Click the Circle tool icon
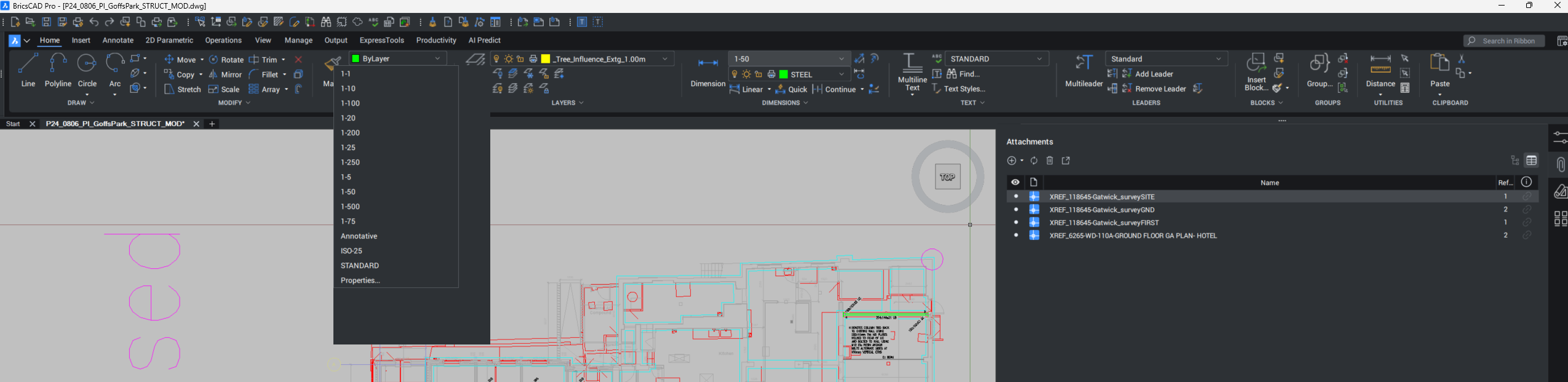 [x=87, y=64]
